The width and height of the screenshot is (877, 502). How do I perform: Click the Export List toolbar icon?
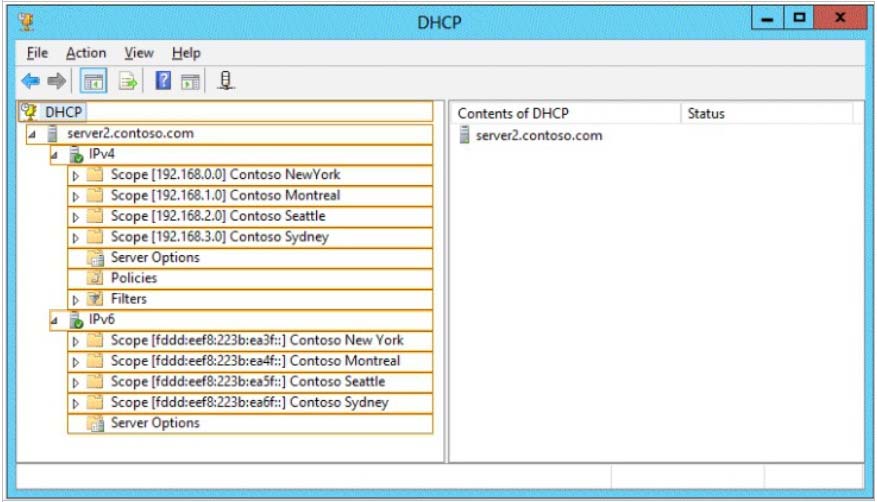[x=128, y=82]
